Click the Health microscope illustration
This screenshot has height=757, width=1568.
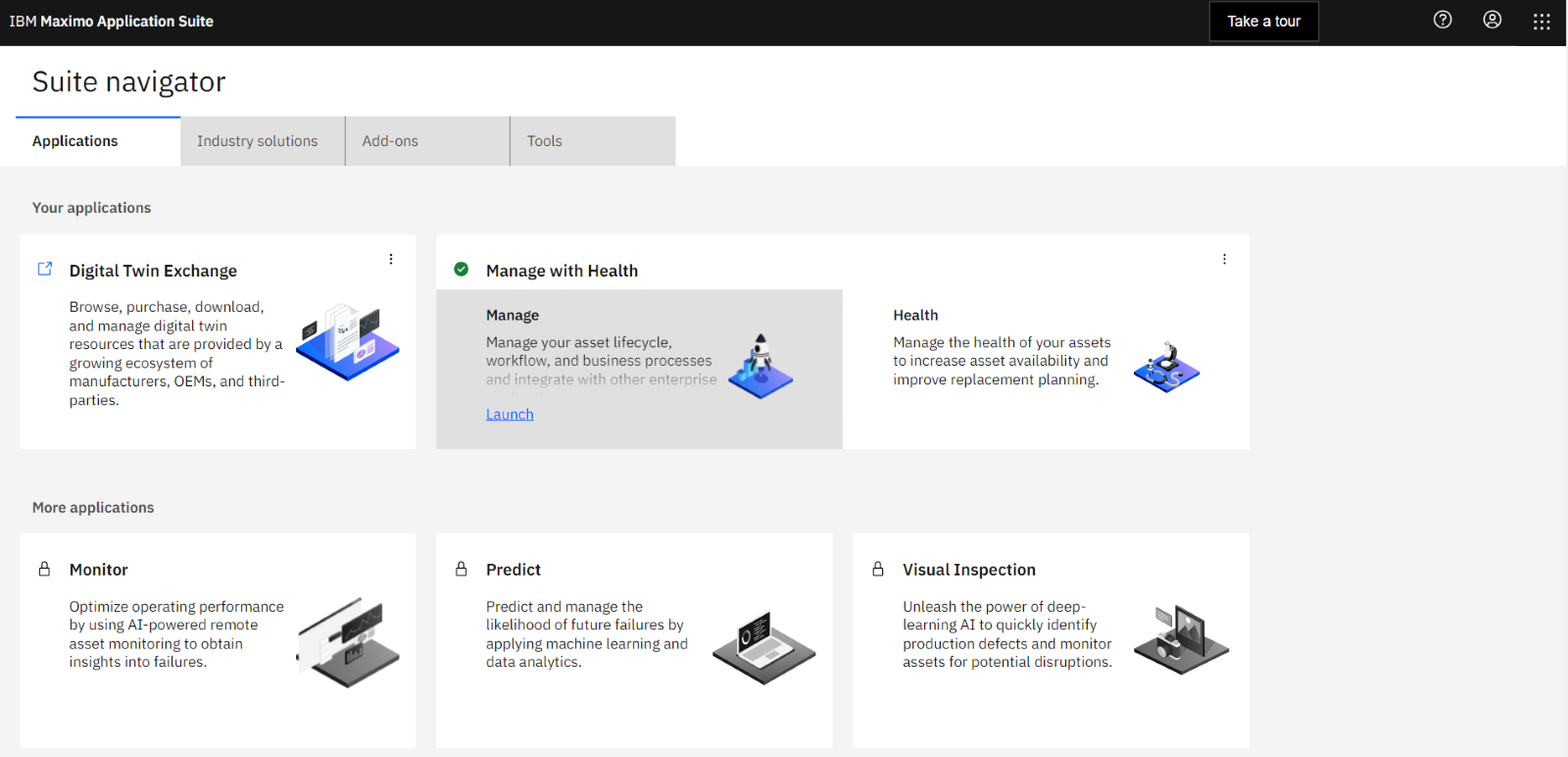[1166, 367]
